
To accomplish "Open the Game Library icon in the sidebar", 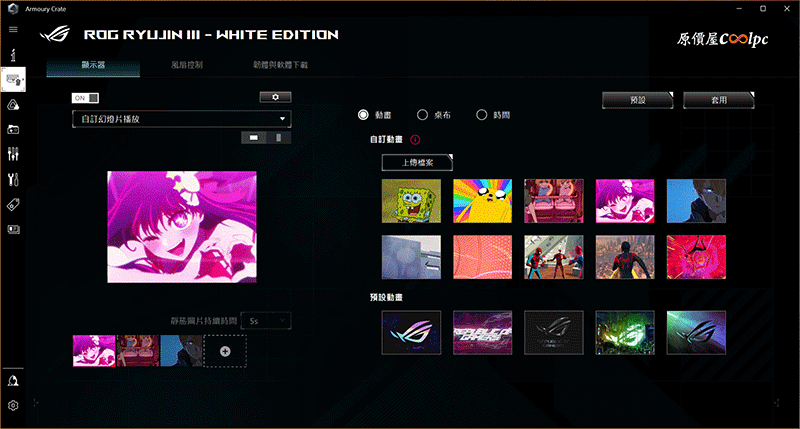I will [x=13, y=130].
